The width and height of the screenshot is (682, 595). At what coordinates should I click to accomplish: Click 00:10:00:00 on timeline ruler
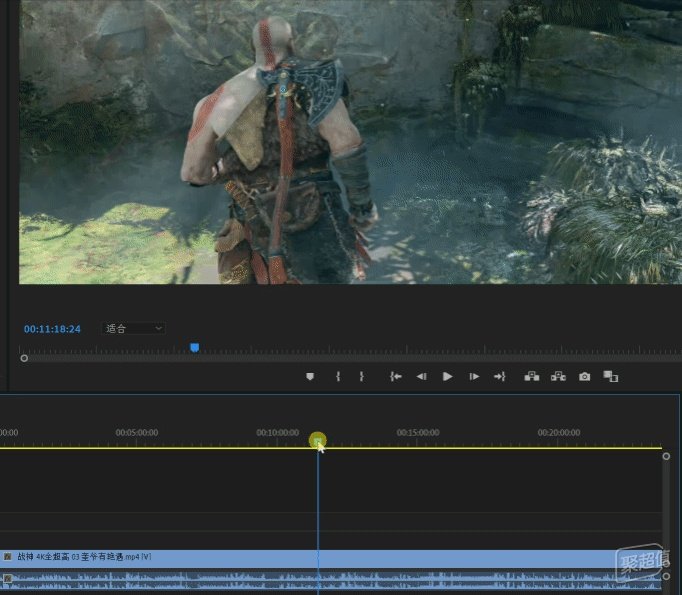(x=277, y=433)
